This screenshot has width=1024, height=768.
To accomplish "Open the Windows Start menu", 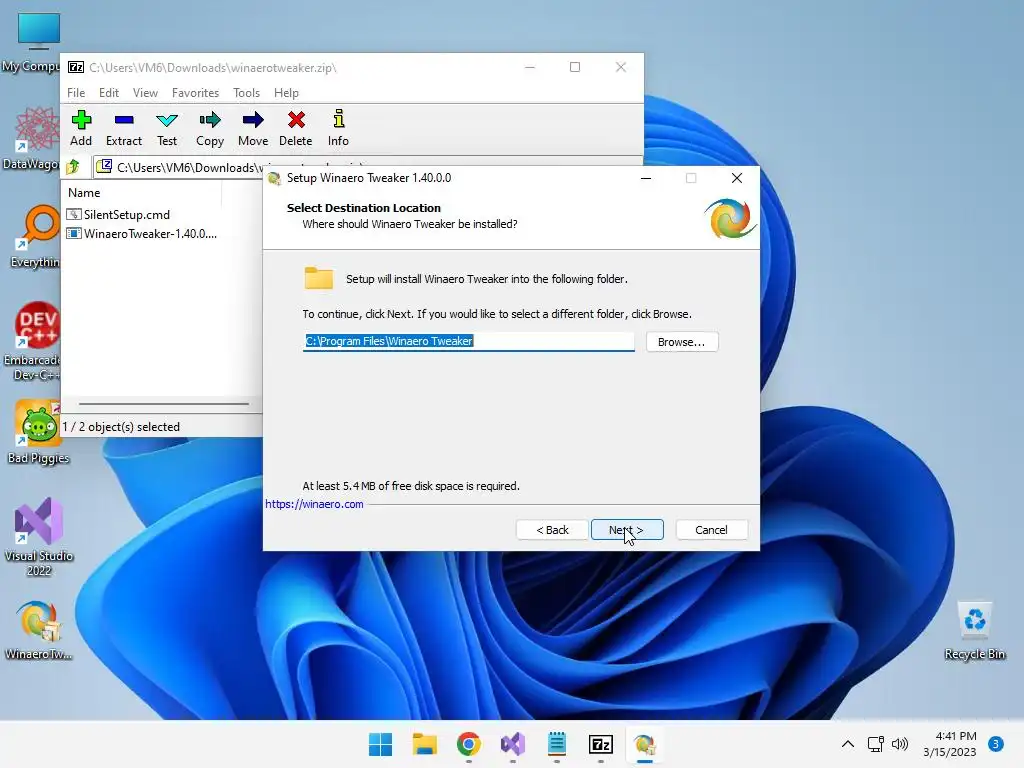I will [x=381, y=744].
